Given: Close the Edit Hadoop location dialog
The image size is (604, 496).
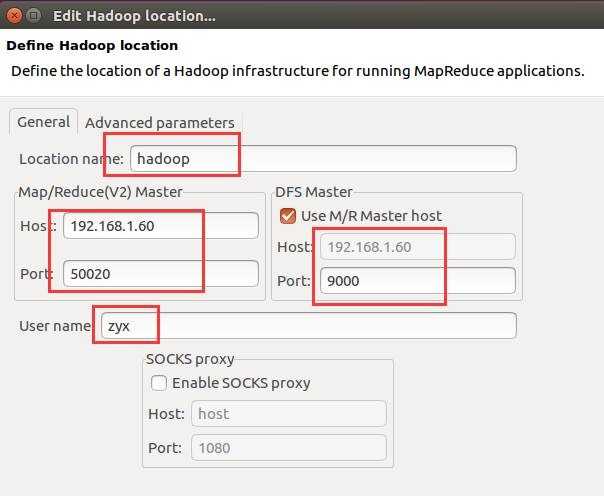Looking at the screenshot, I should (x=14, y=15).
